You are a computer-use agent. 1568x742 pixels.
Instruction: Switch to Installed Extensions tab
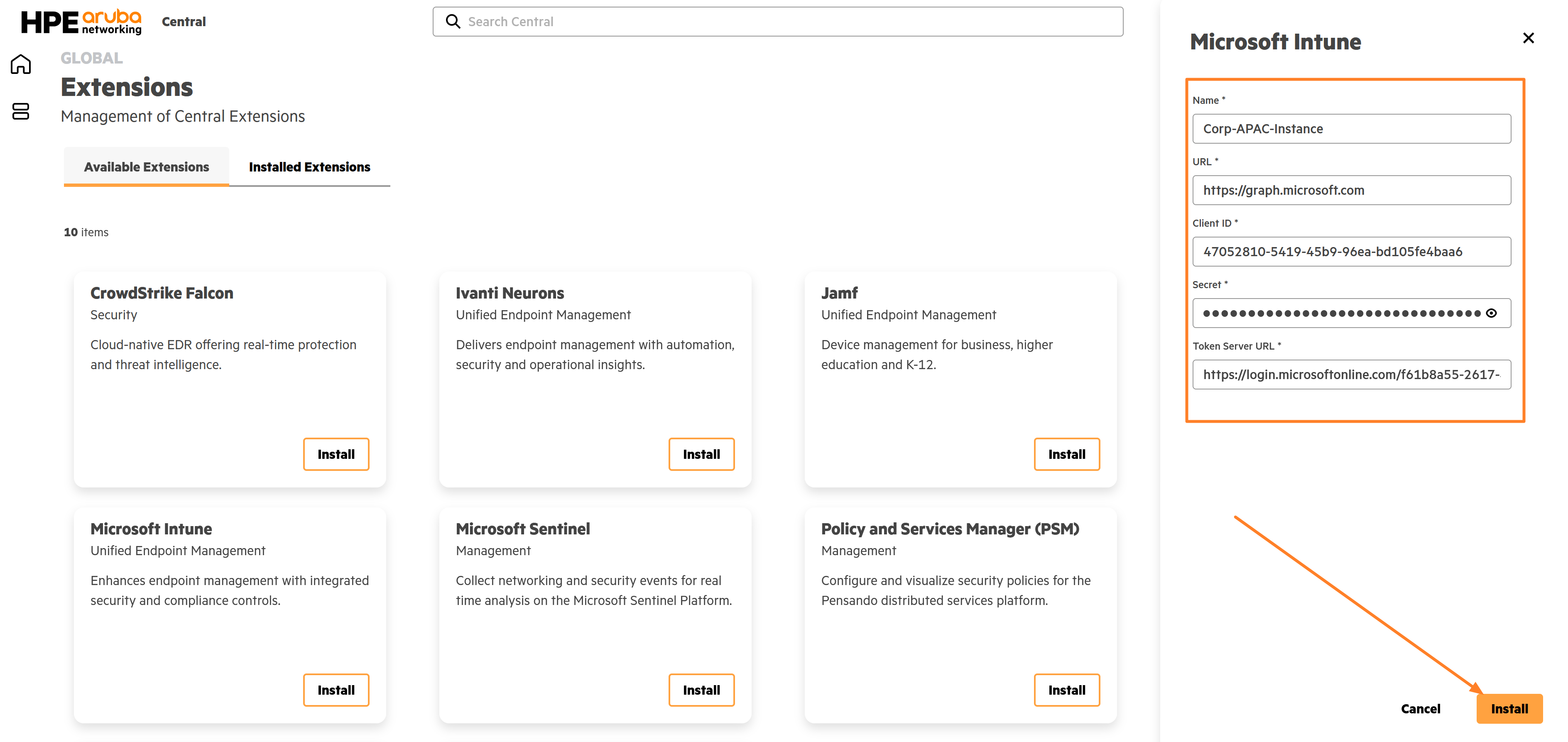pyautogui.click(x=309, y=167)
